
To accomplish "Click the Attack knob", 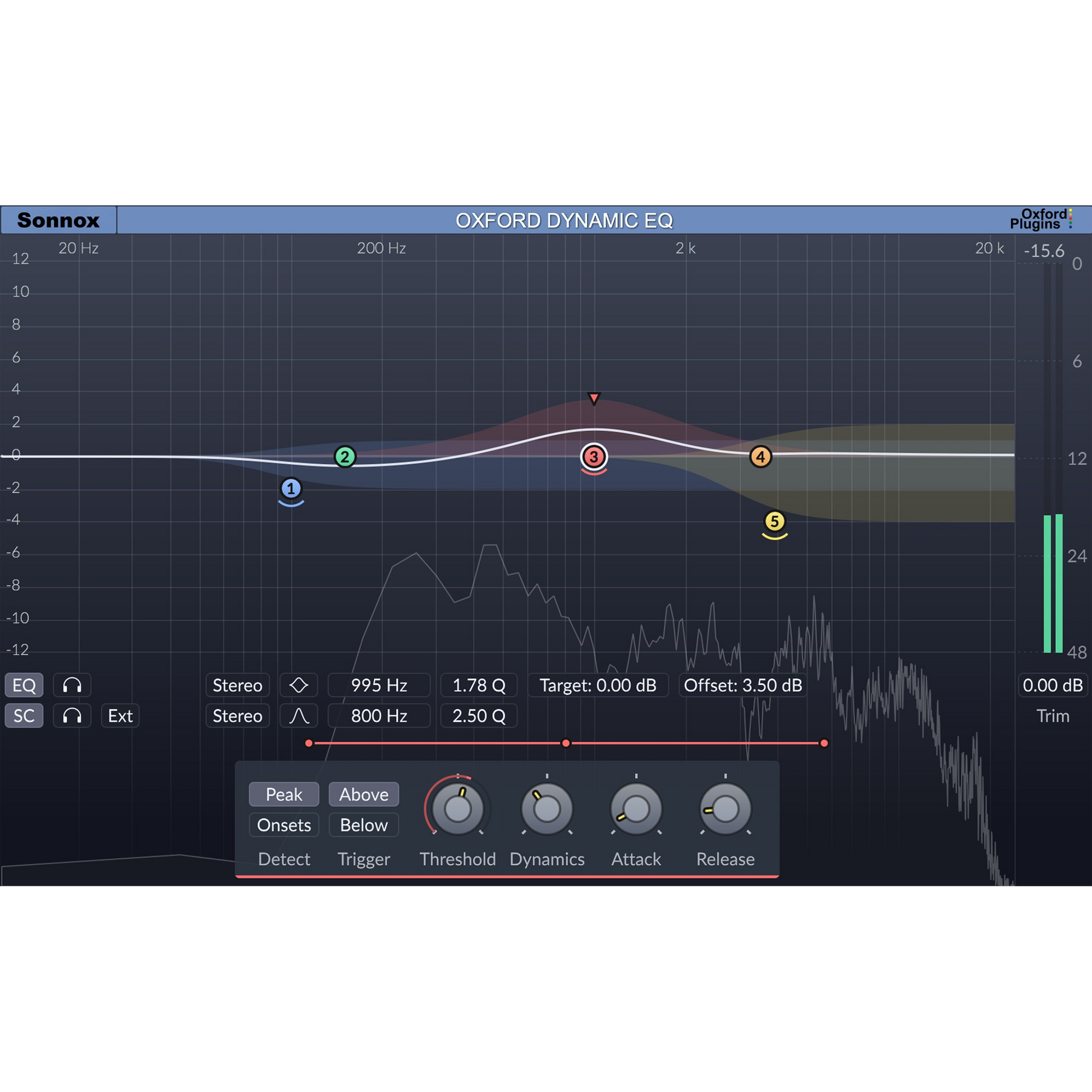I will 636,809.
